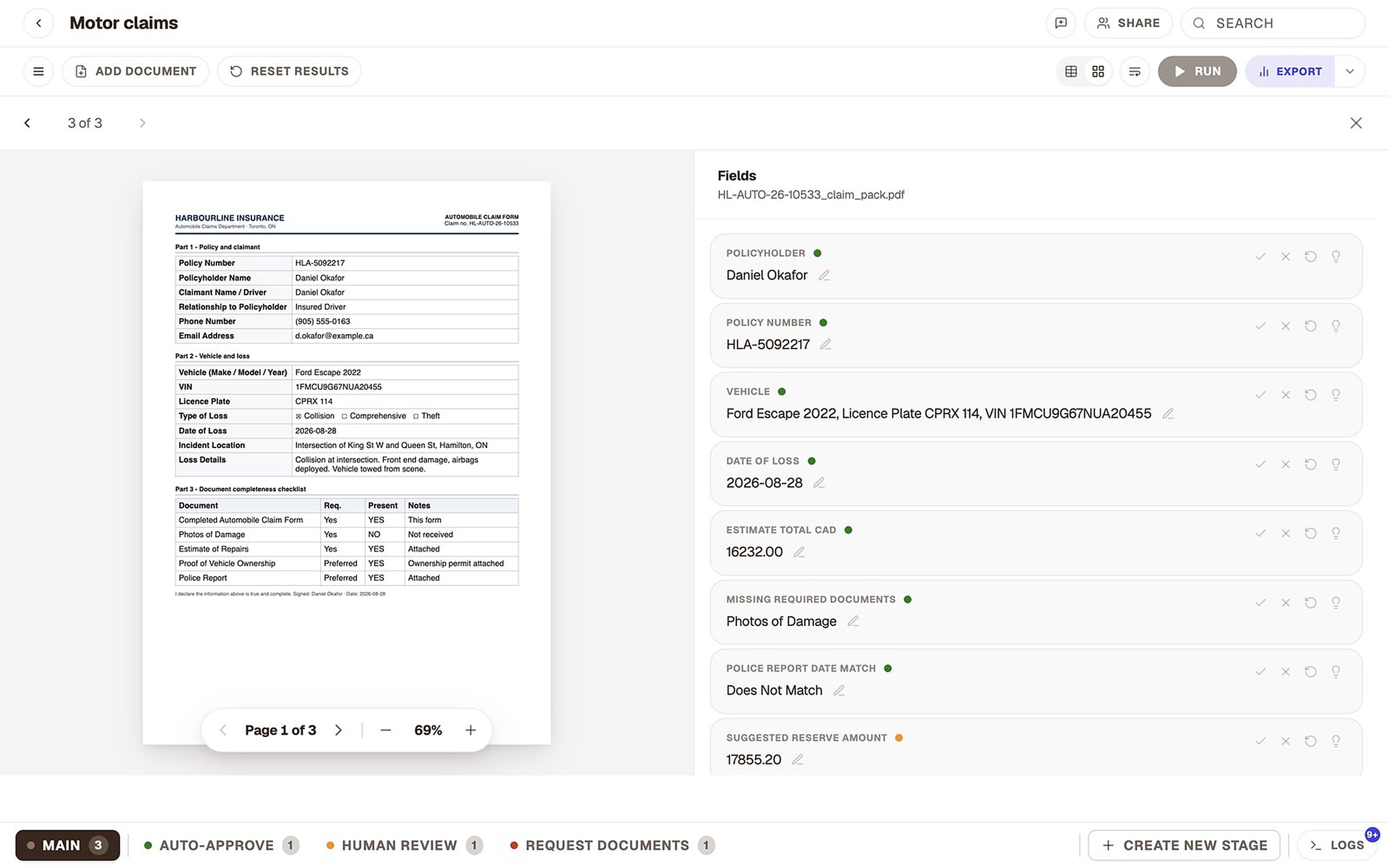Open the hamburger menu icon
Image resolution: width=1389 pixels, height=868 pixels.
pos(39,71)
